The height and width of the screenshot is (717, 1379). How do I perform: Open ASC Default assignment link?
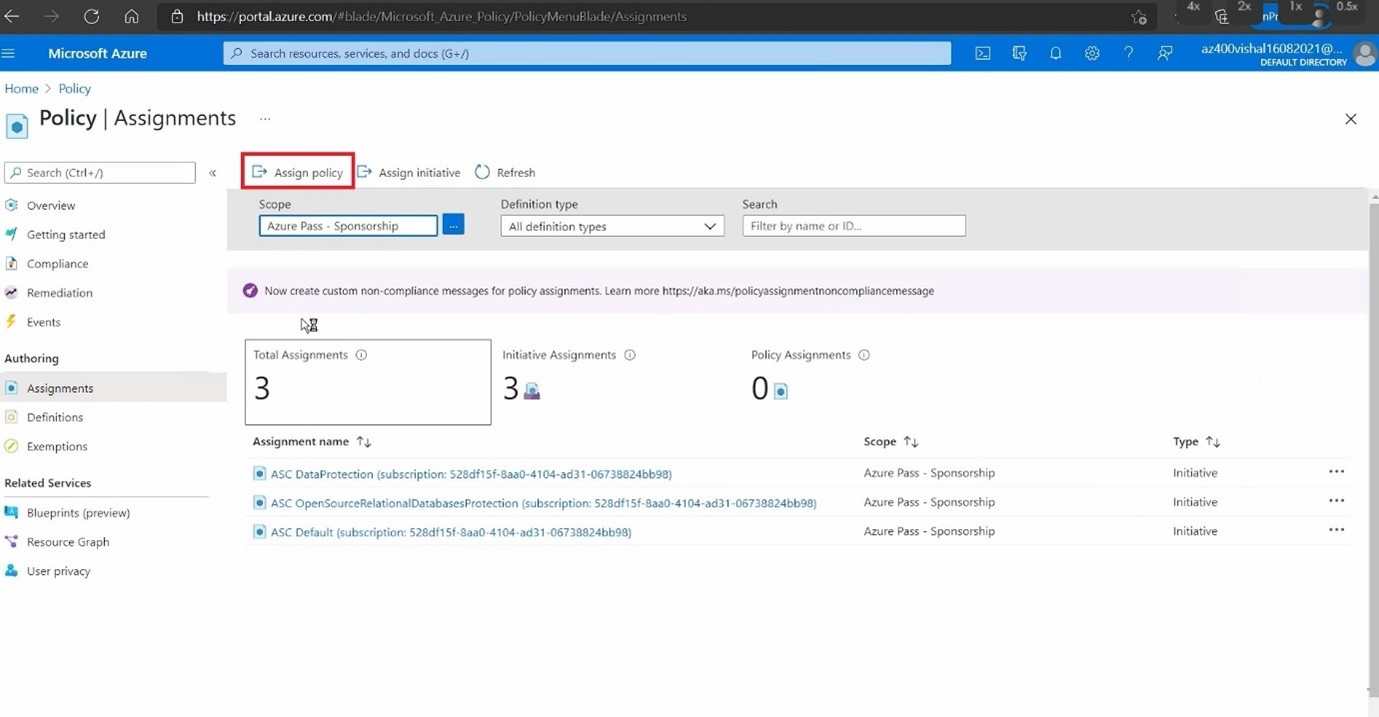450,532
